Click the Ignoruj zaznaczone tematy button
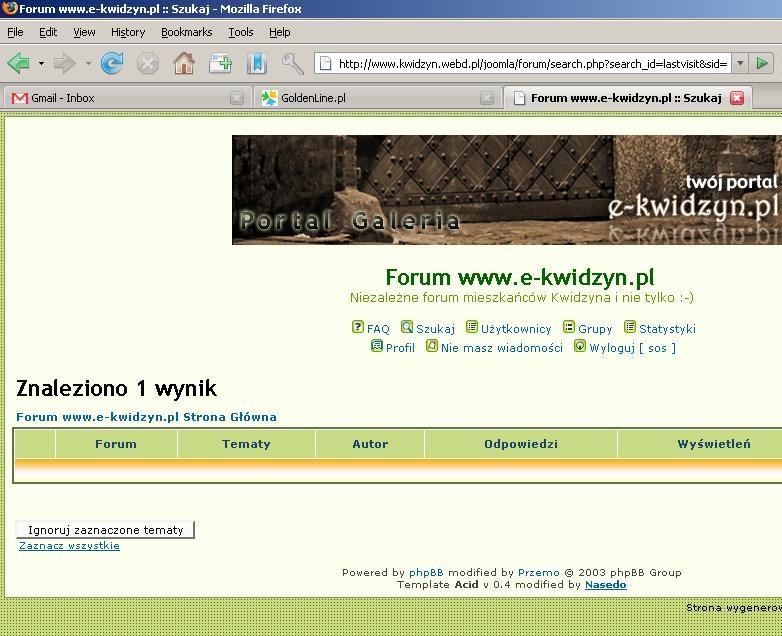Image resolution: width=782 pixels, height=636 pixels. pos(105,530)
